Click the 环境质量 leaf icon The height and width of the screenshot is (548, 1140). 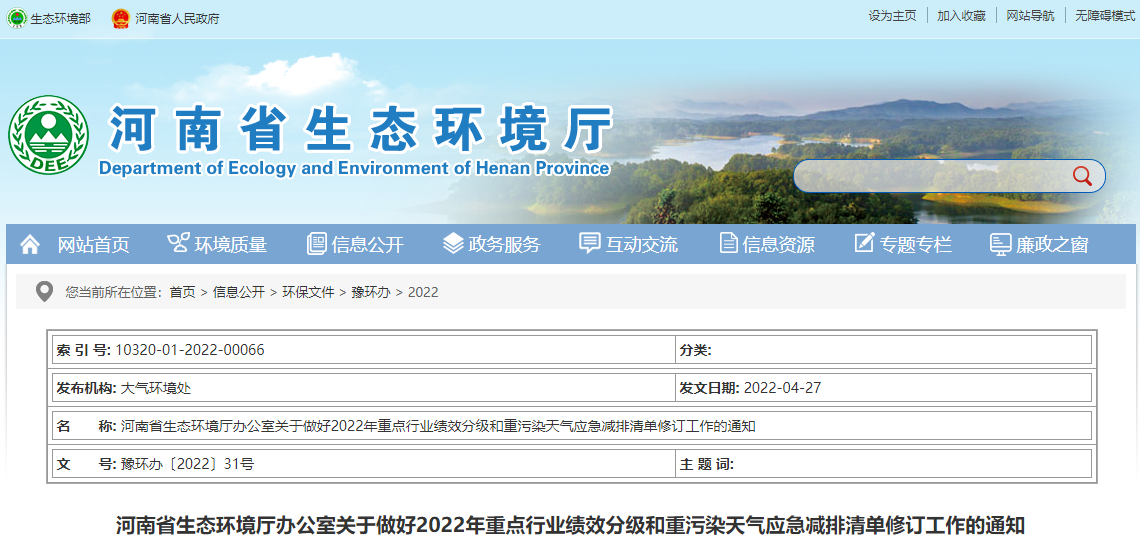pyautogui.click(x=177, y=243)
